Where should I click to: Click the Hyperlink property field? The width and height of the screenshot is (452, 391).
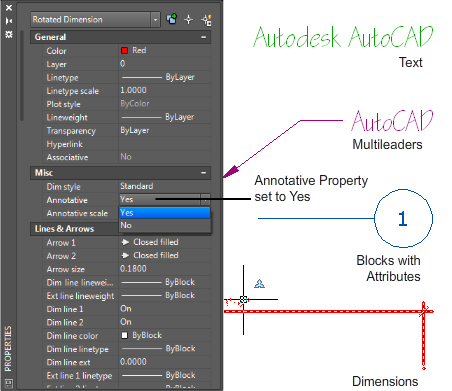coord(165,144)
